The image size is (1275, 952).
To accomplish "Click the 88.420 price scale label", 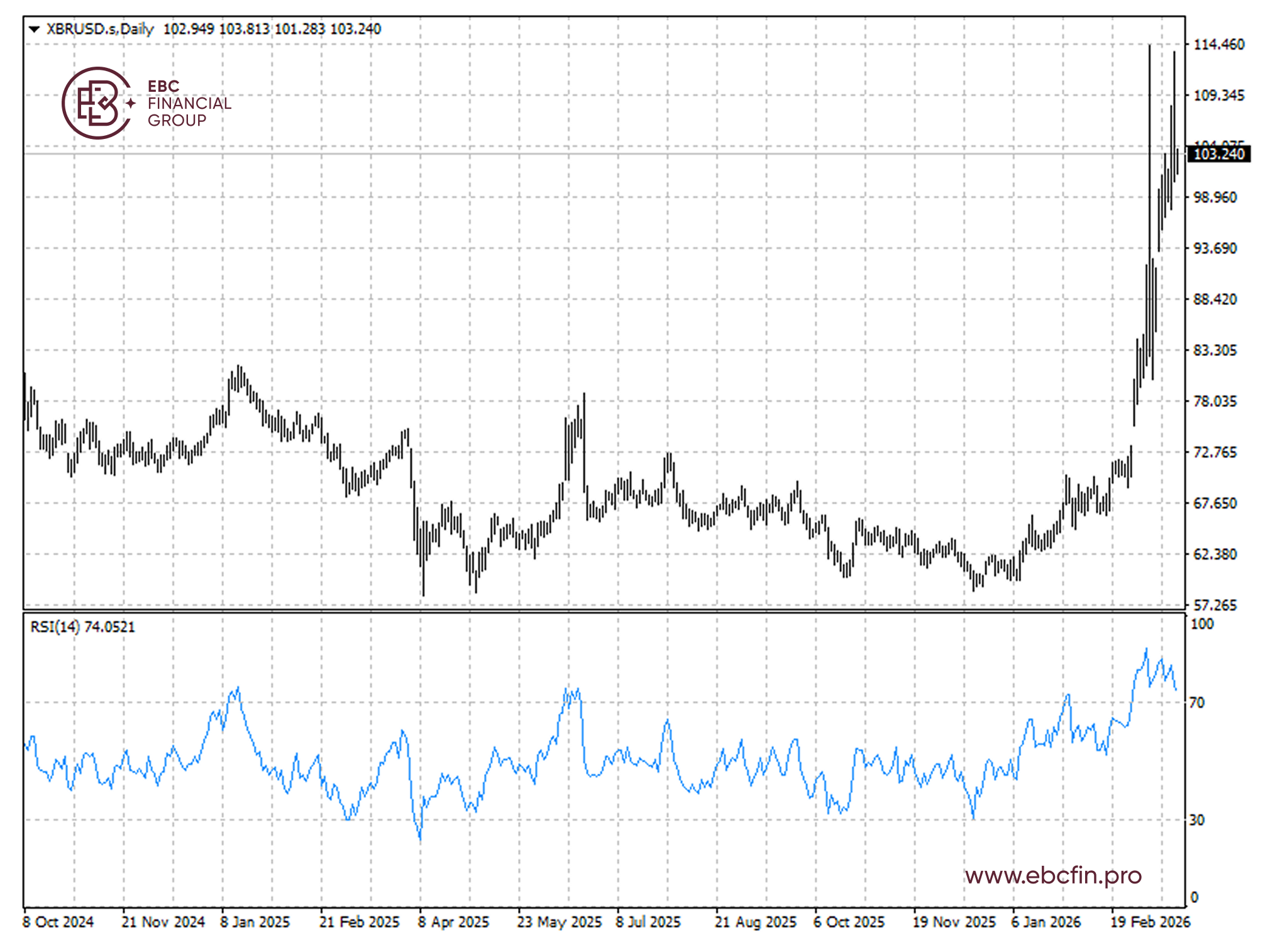I will click(1215, 299).
